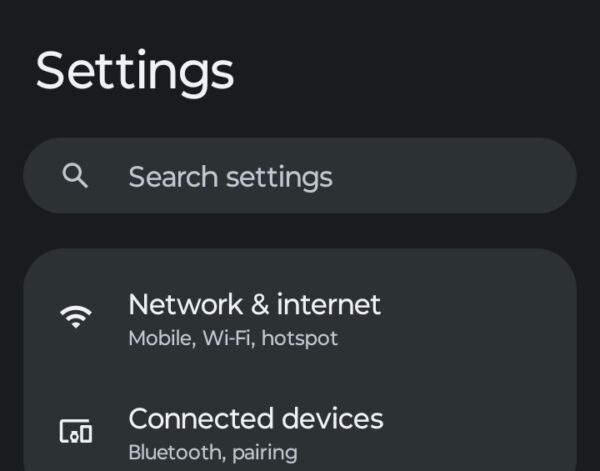
Task: Focus the Search settings field
Action: (x=300, y=176)
